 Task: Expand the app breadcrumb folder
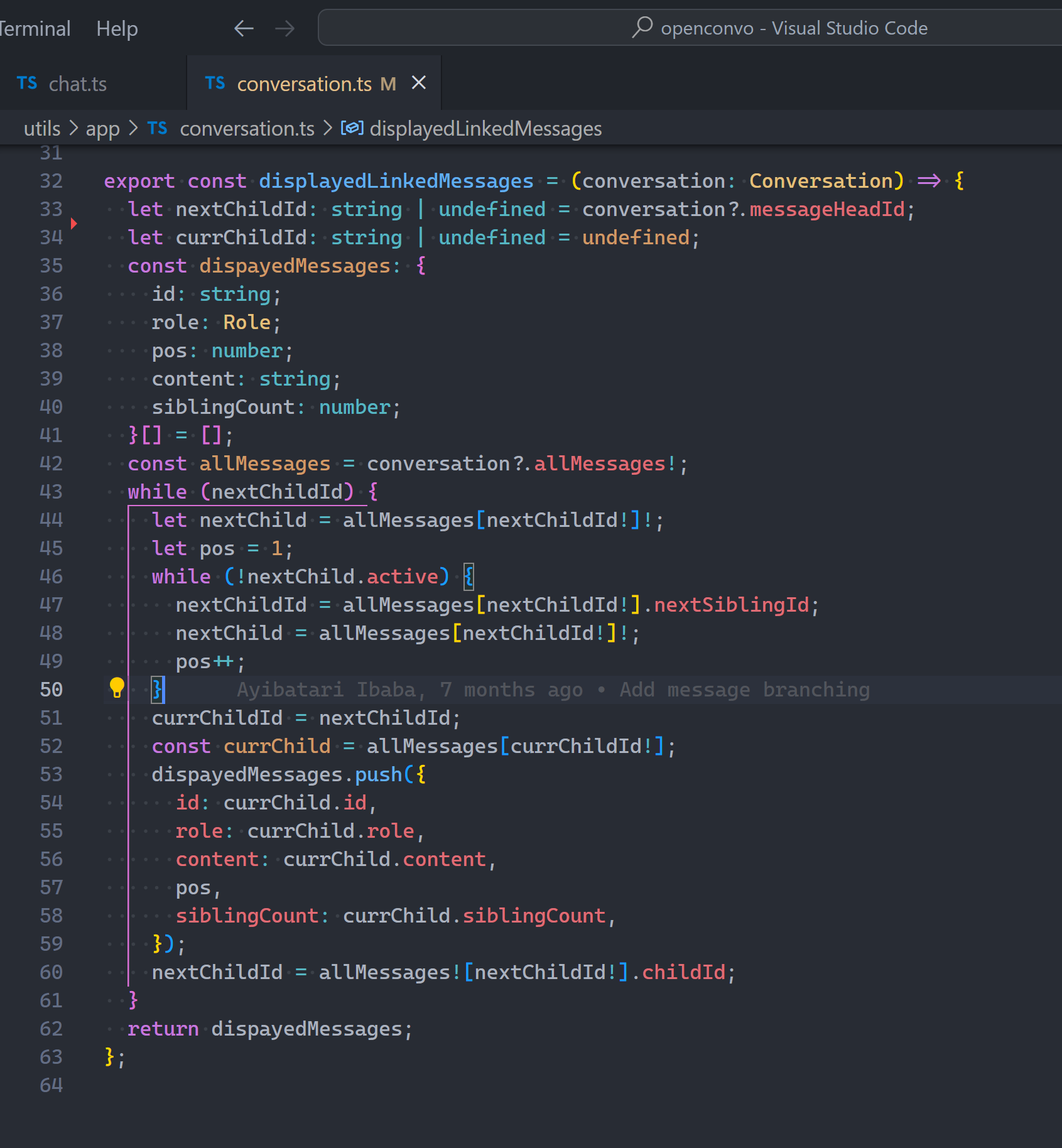pos(102,129)
